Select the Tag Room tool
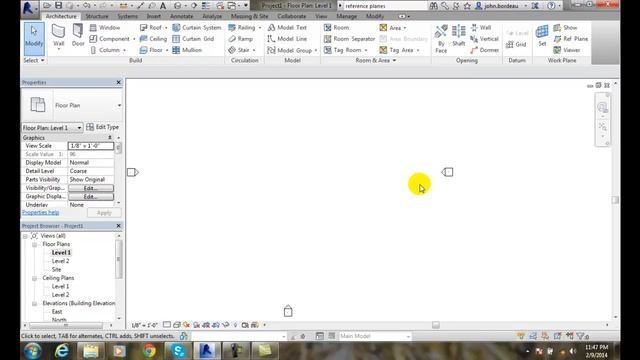Screen dimensions: 640x360 pos(346,50)
